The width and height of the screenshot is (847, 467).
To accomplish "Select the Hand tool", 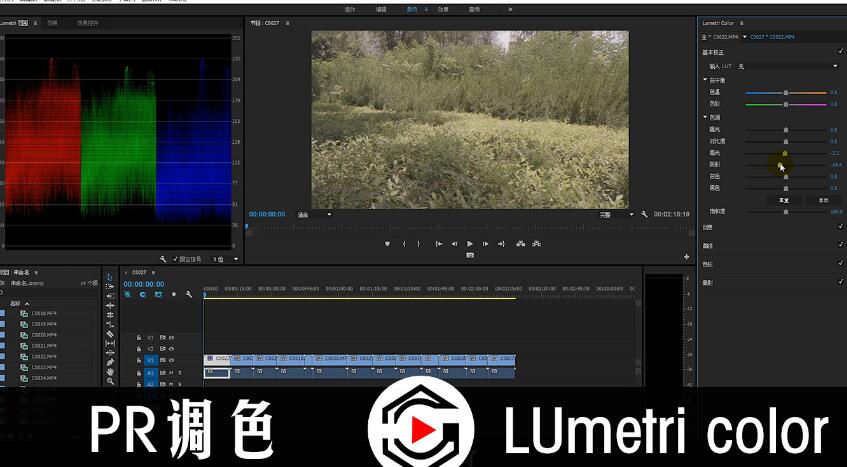I will tap(110, 371).
